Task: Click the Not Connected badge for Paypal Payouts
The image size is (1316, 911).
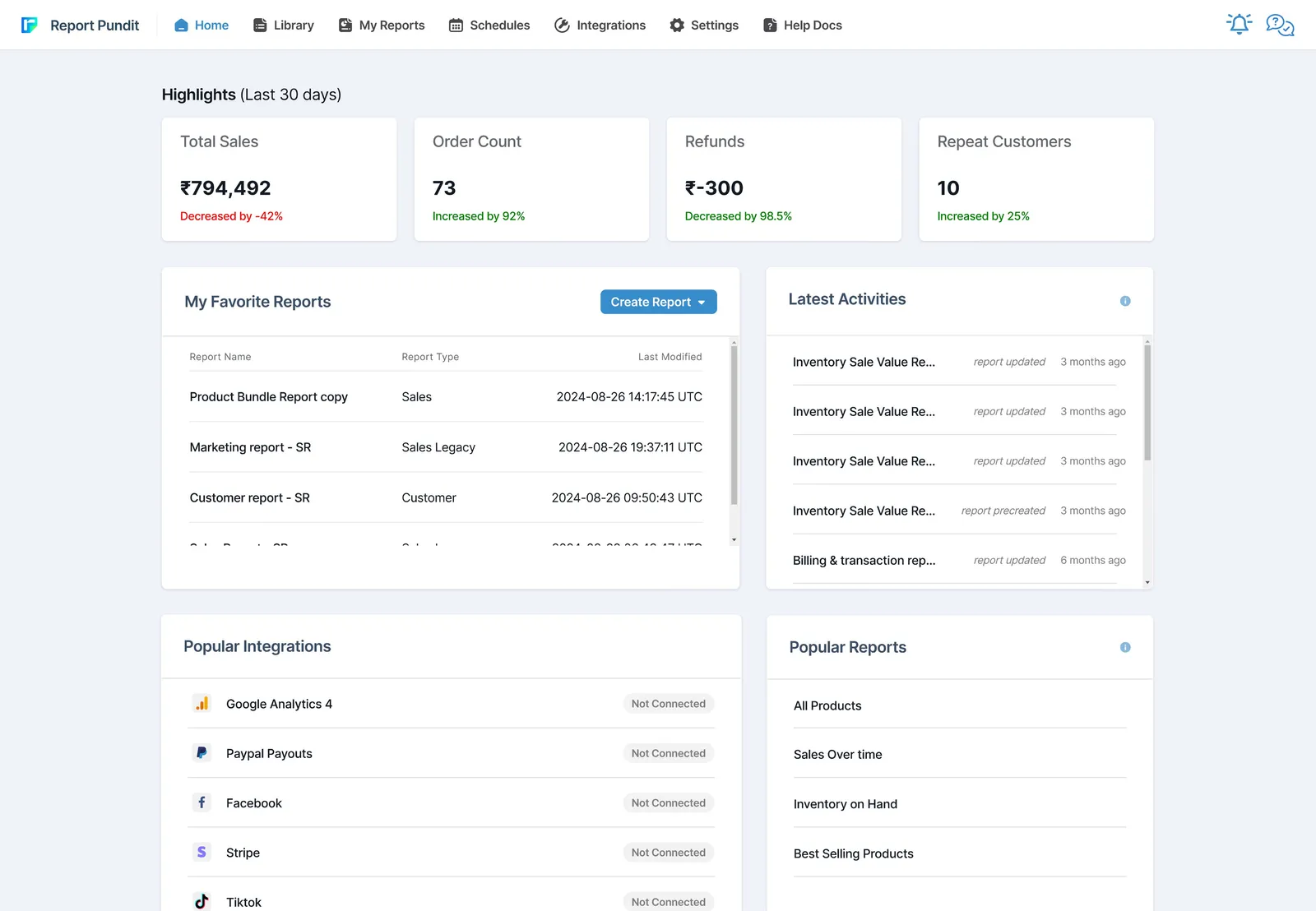Action: (x=668, y=753)
